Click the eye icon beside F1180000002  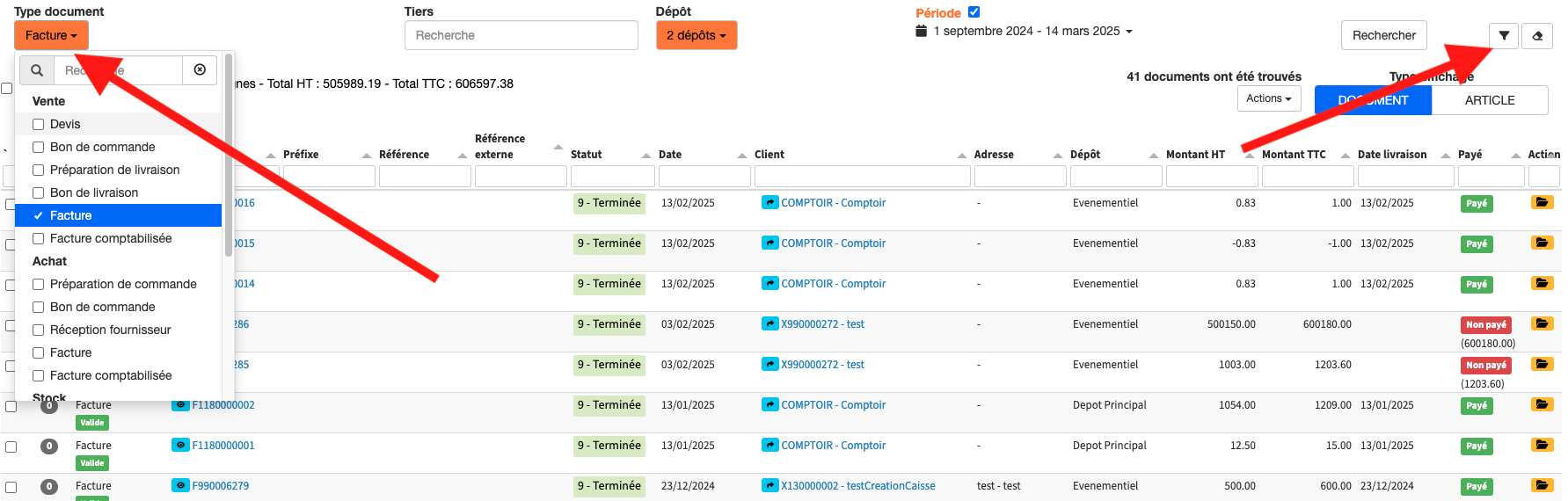pos(180,405)
